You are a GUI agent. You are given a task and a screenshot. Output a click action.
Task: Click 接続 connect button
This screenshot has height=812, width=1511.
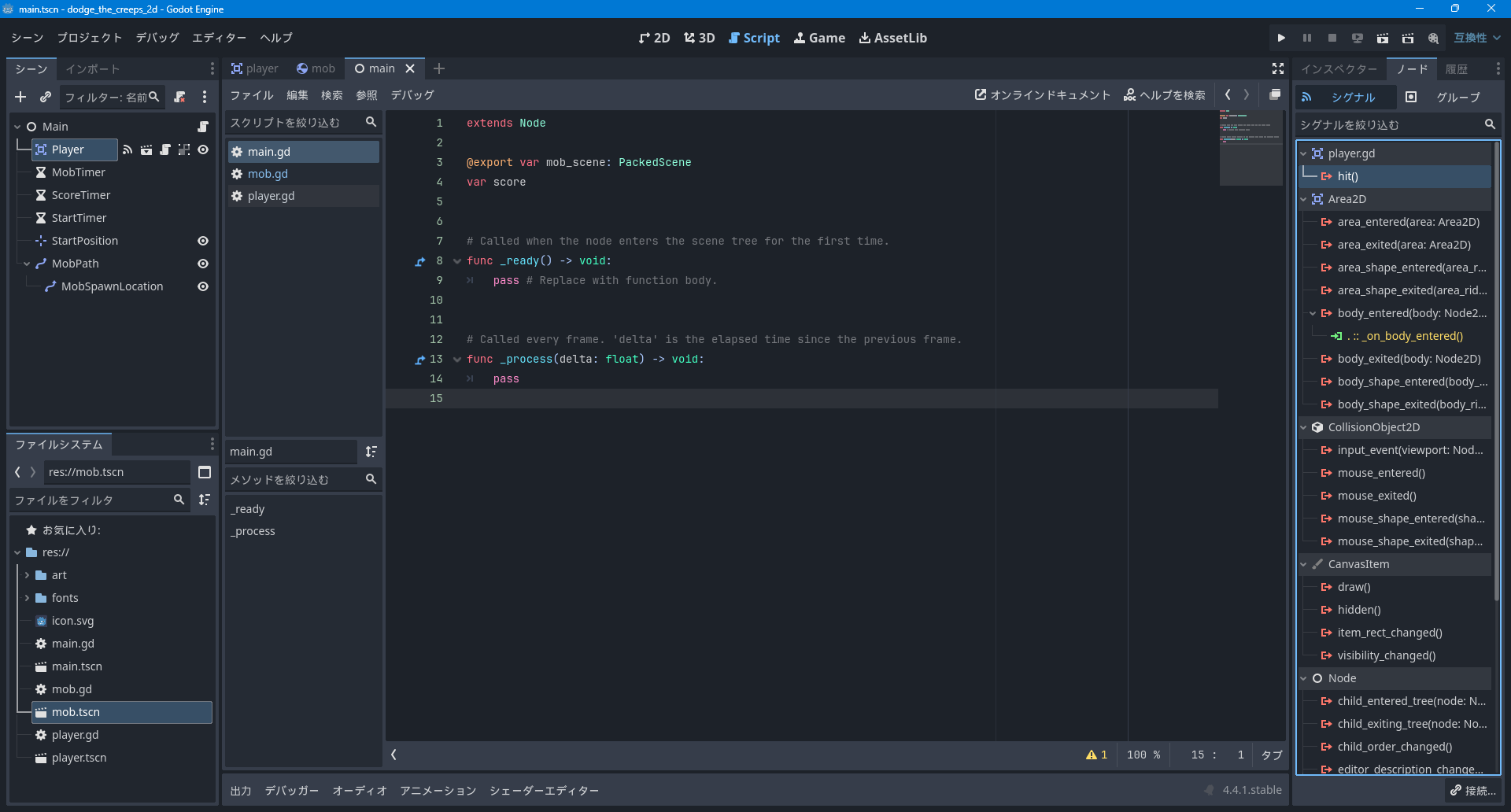click(x=1474, y=790)
